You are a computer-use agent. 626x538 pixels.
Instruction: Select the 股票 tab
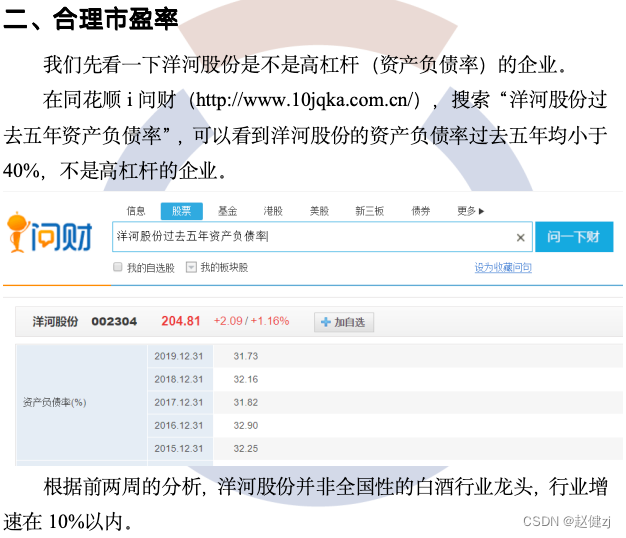[182, 211]
